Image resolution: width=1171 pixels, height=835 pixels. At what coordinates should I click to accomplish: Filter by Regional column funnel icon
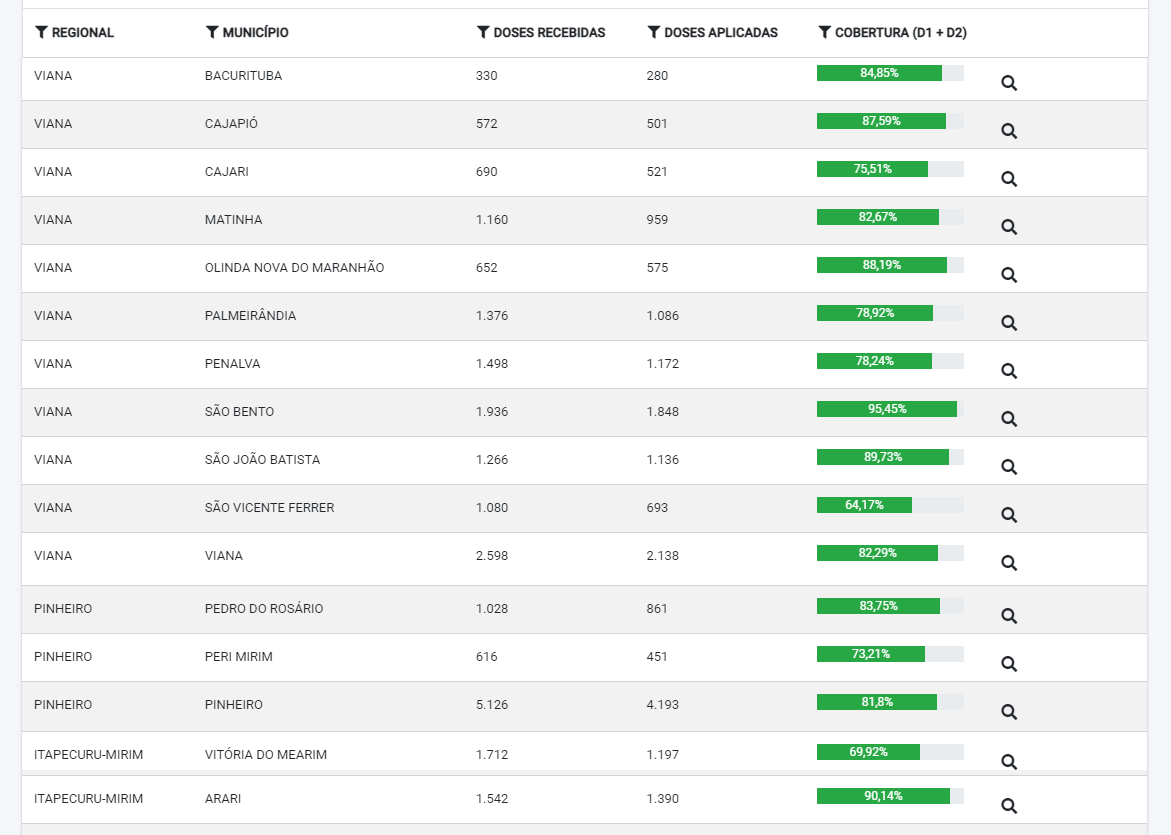pos(41,32)
